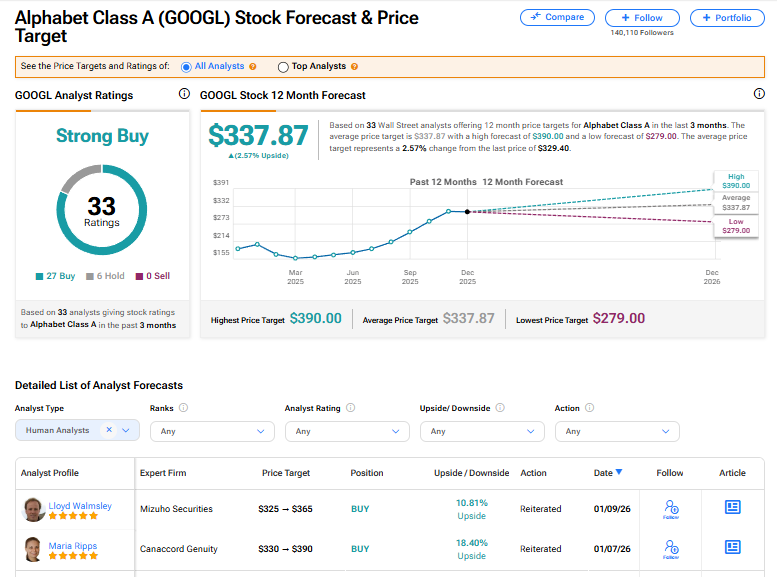Click help icon beside Upside/Downside filter
The image size is (777, 577).
coord(500,408)
